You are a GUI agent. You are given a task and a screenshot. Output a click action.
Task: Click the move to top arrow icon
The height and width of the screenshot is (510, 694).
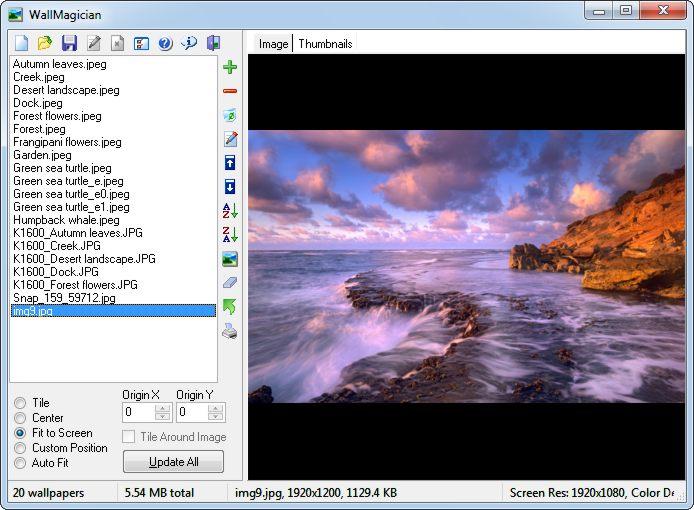pyautogui.click(x=230, y=162)
